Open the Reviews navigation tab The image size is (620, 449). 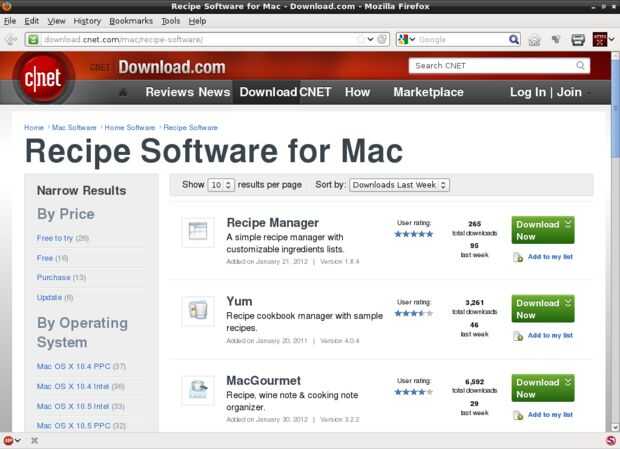(x=170, y=92)
